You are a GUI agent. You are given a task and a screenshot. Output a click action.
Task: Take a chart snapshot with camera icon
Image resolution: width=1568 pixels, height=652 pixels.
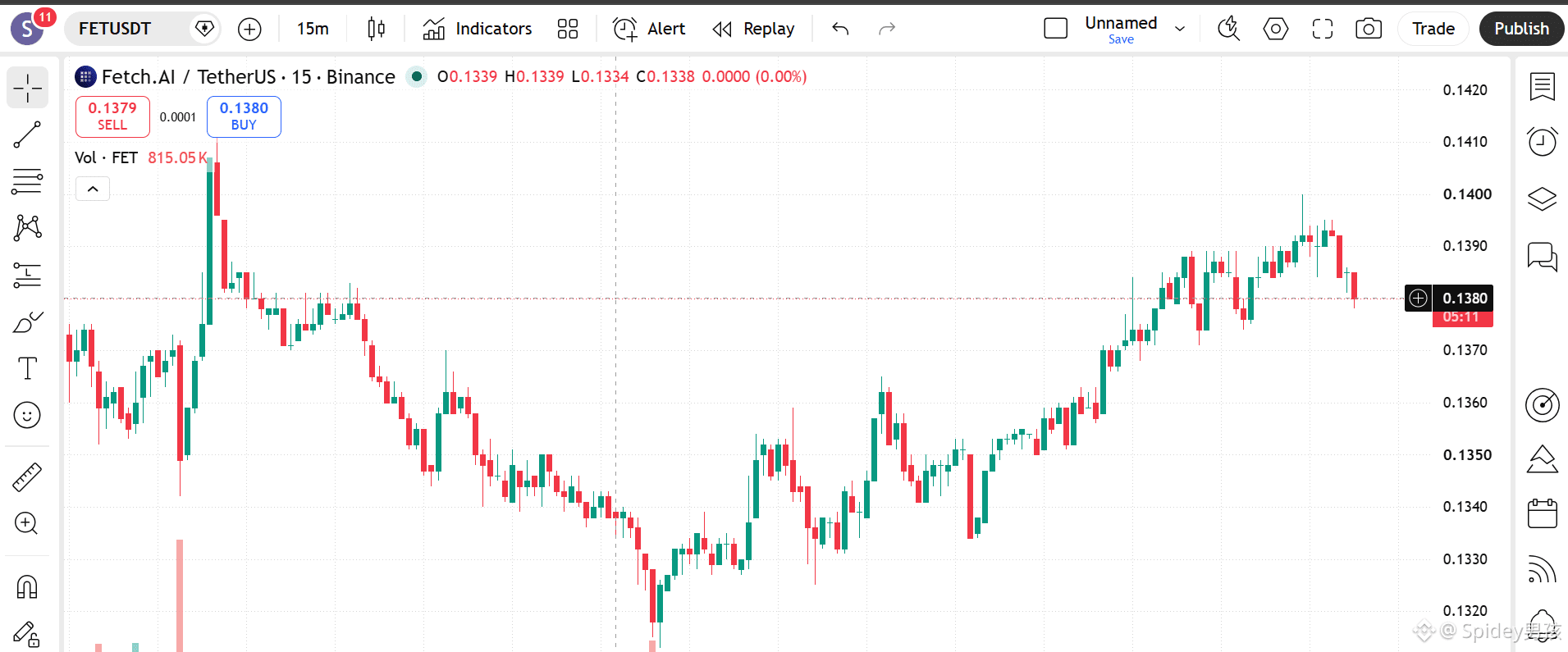[x=1369, y=29]
